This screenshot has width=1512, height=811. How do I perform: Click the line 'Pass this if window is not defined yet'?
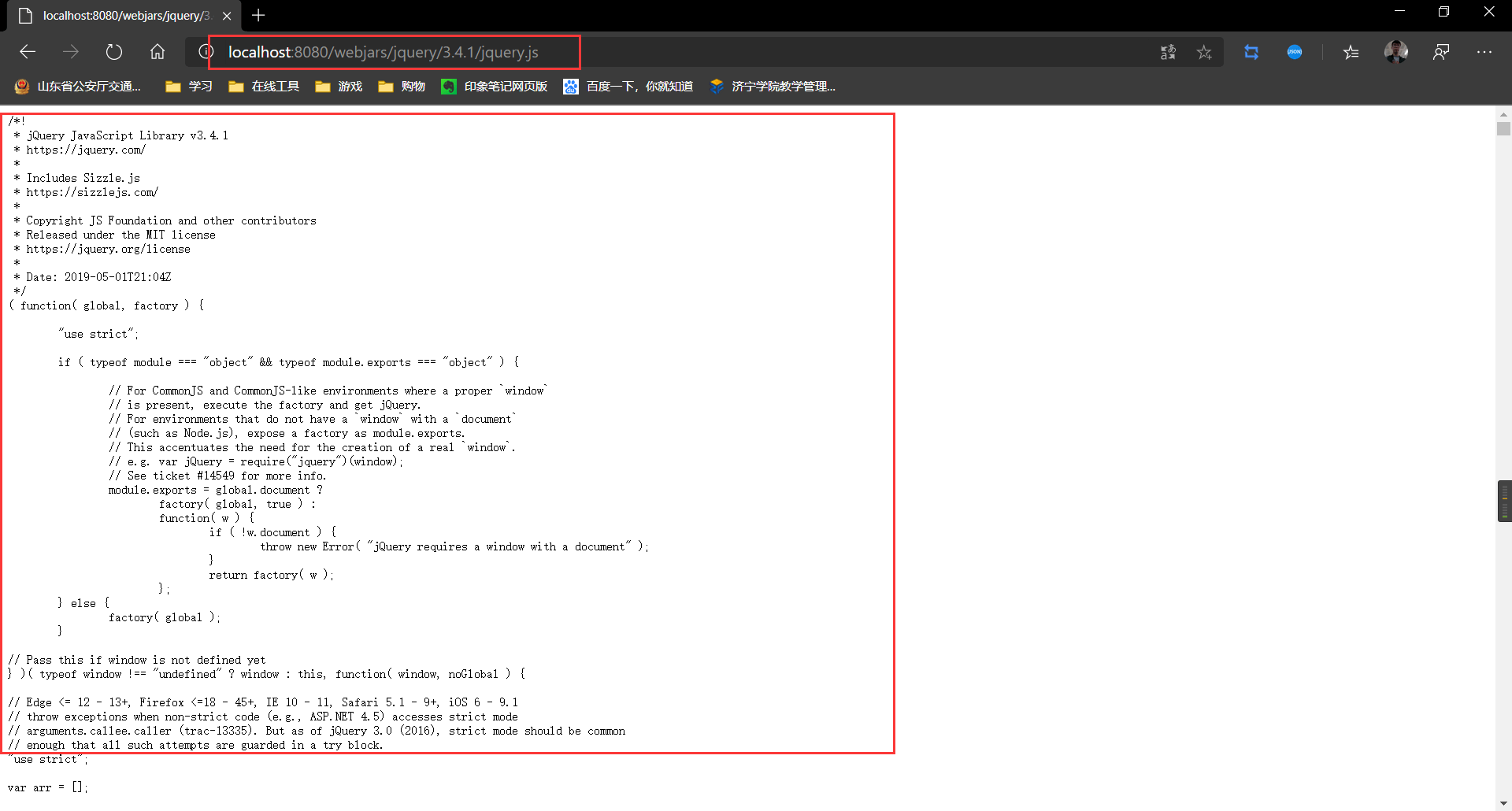[137, 660]
